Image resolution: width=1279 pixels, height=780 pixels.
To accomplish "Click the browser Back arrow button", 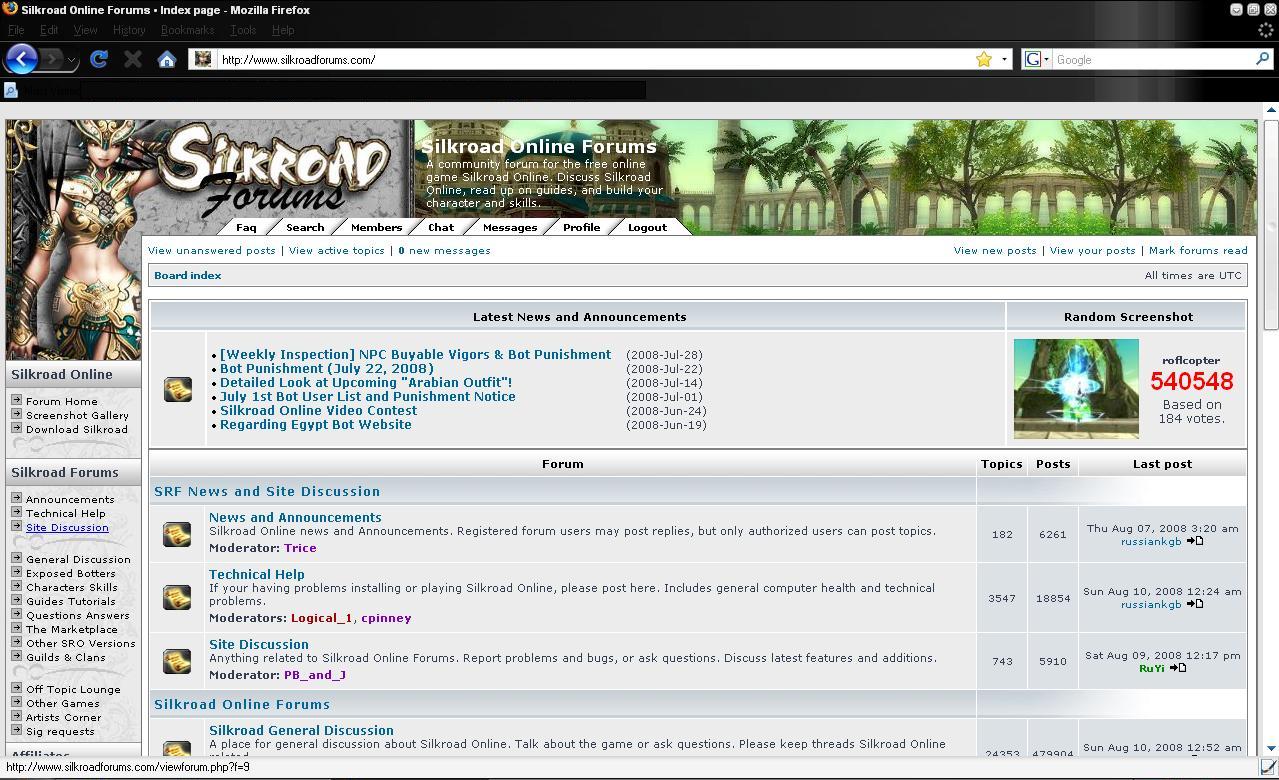I will pos(21,59).
